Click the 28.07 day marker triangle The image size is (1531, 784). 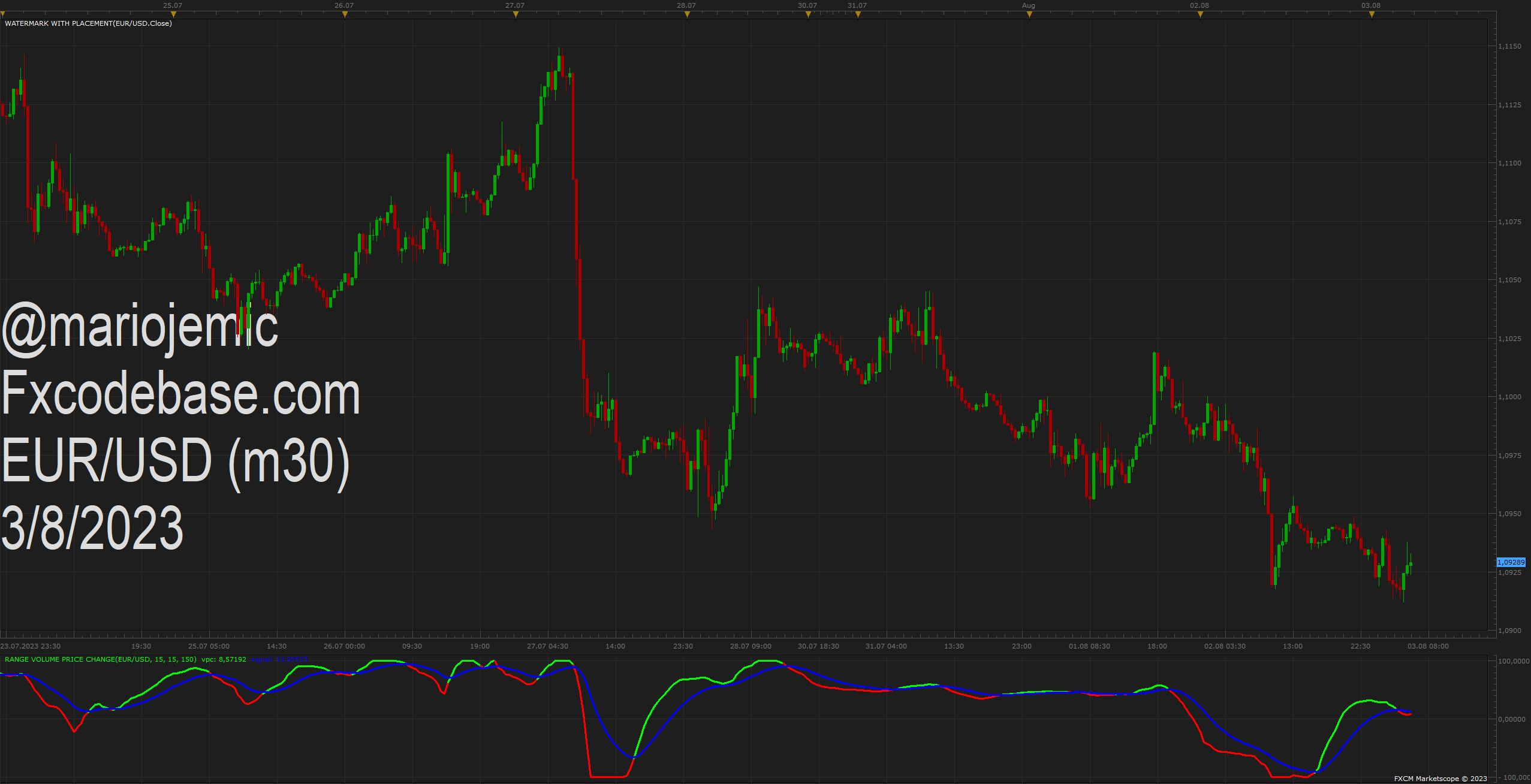pyautogui.click(x=687, y=14)
